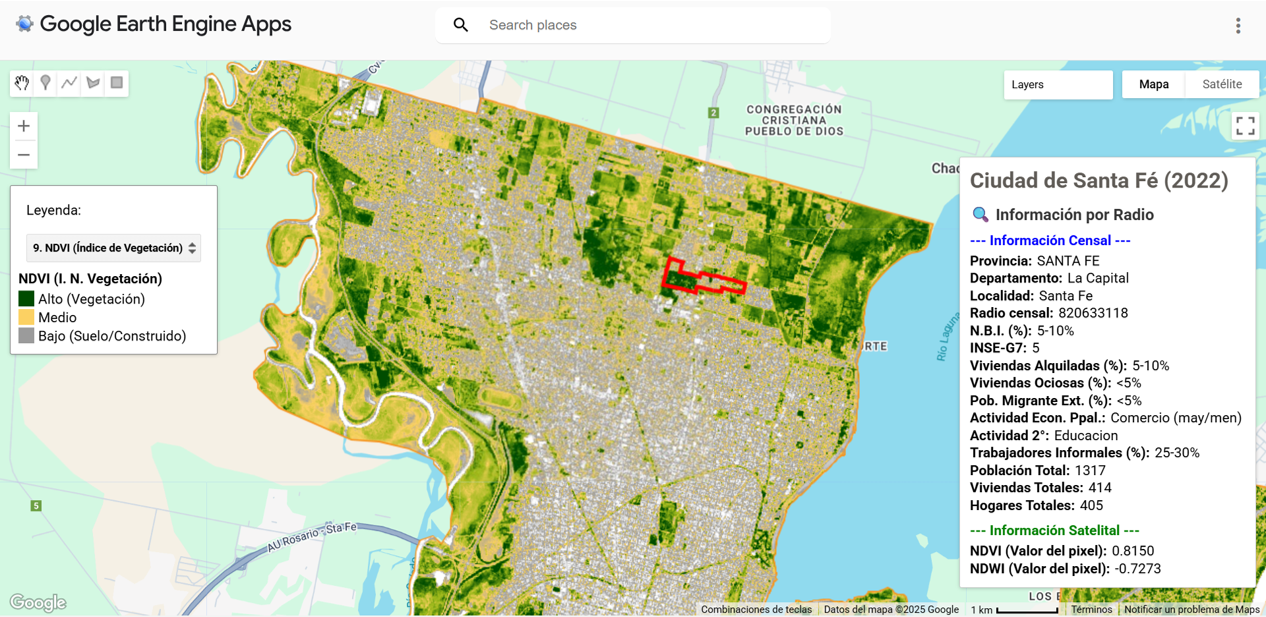Select the add marker tool
The width and height of the screenshot is (1266, 617).
pyautogui.click(x=45, y=83)
